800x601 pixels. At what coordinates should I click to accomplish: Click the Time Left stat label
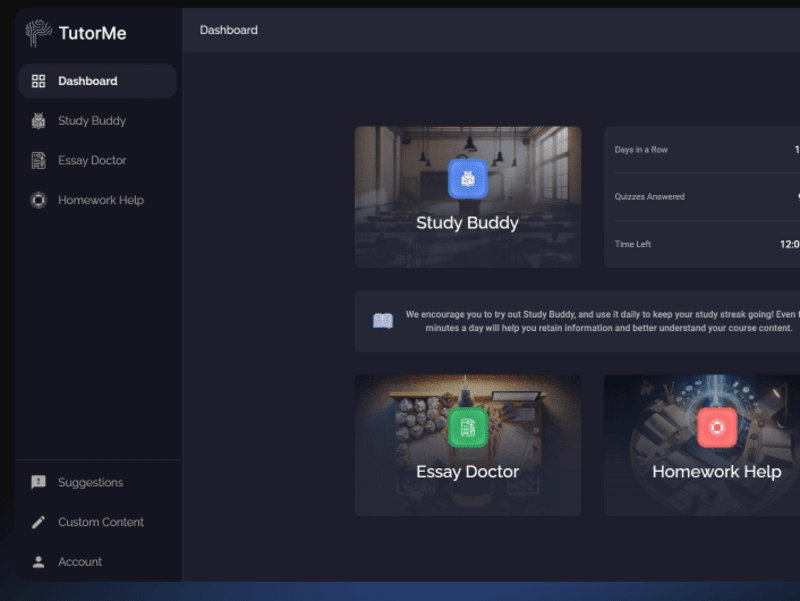click(633, 244)
